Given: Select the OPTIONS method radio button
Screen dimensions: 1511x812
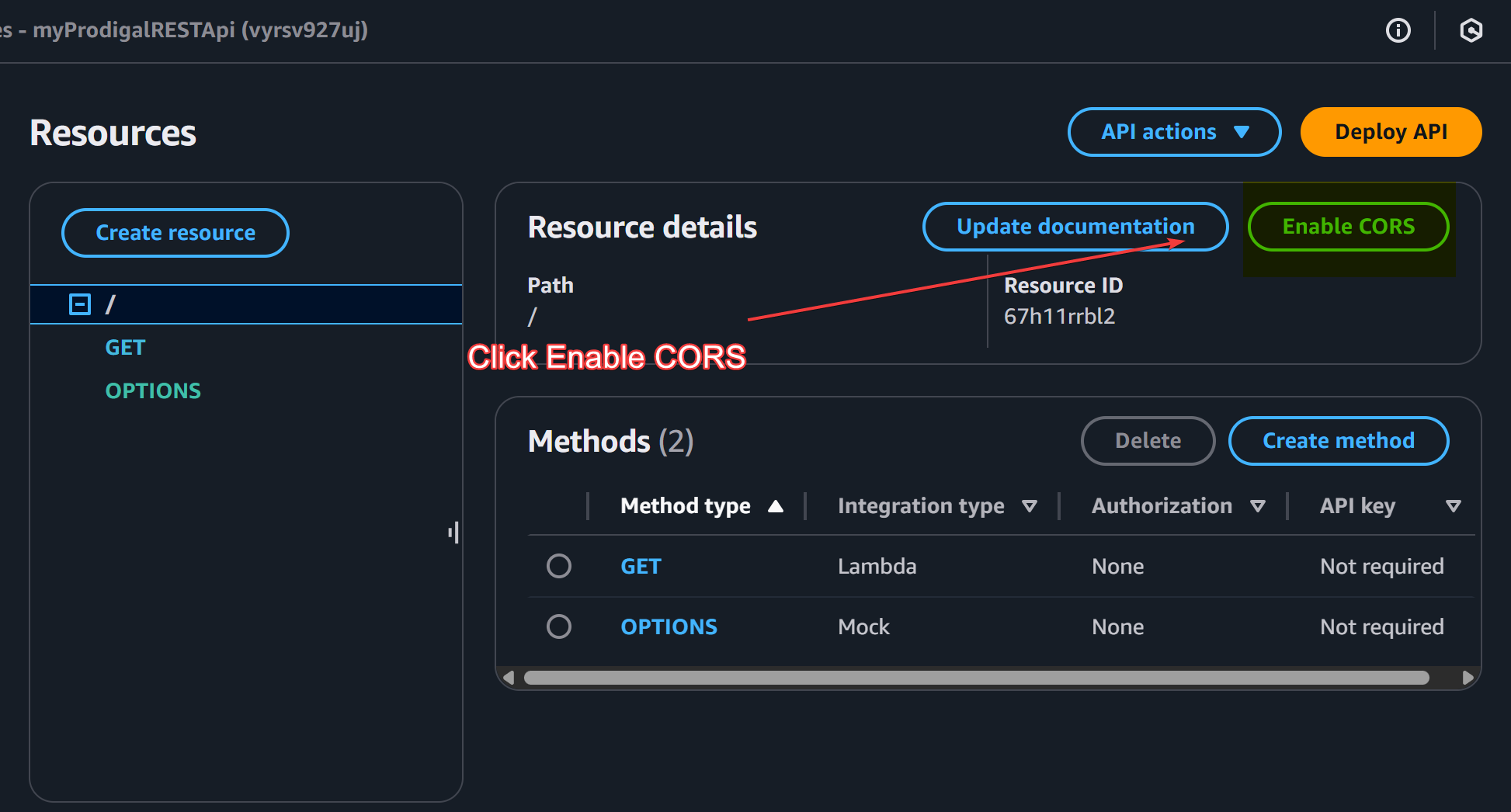Looking at the screenshot, I should (559, 626).
